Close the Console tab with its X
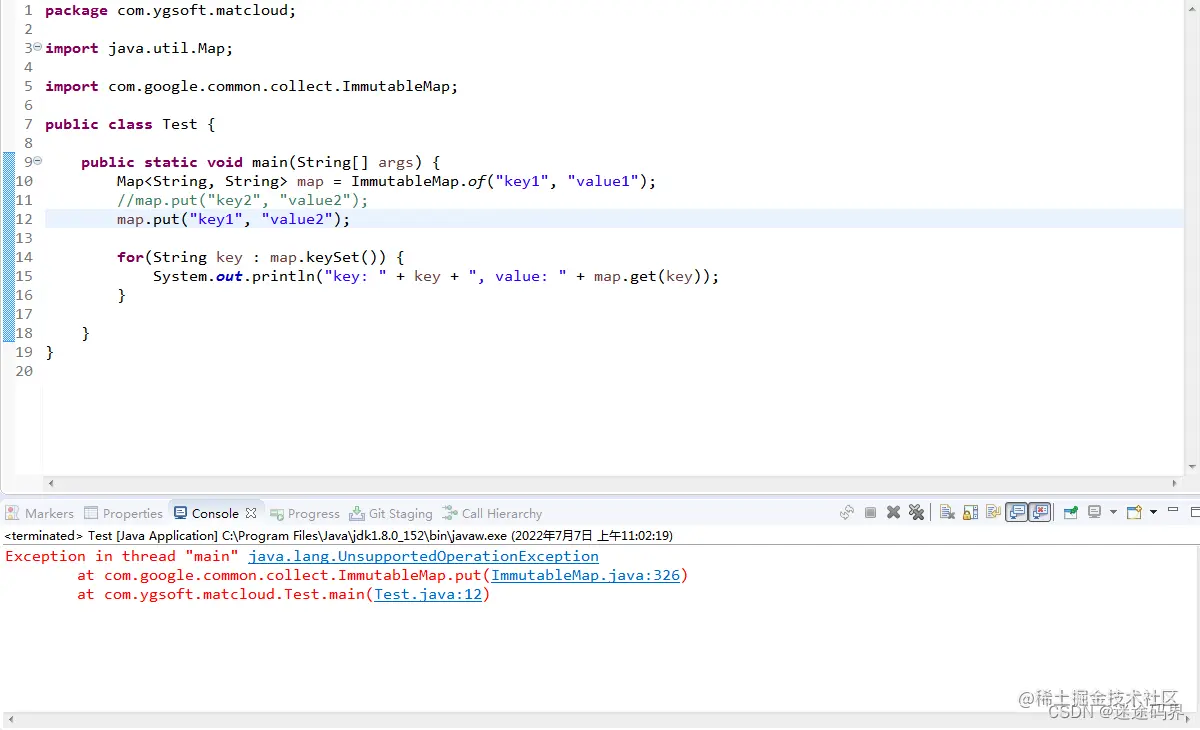Image resolution: width=1200 pixels, height=730 pixels. tap(251, 513)
